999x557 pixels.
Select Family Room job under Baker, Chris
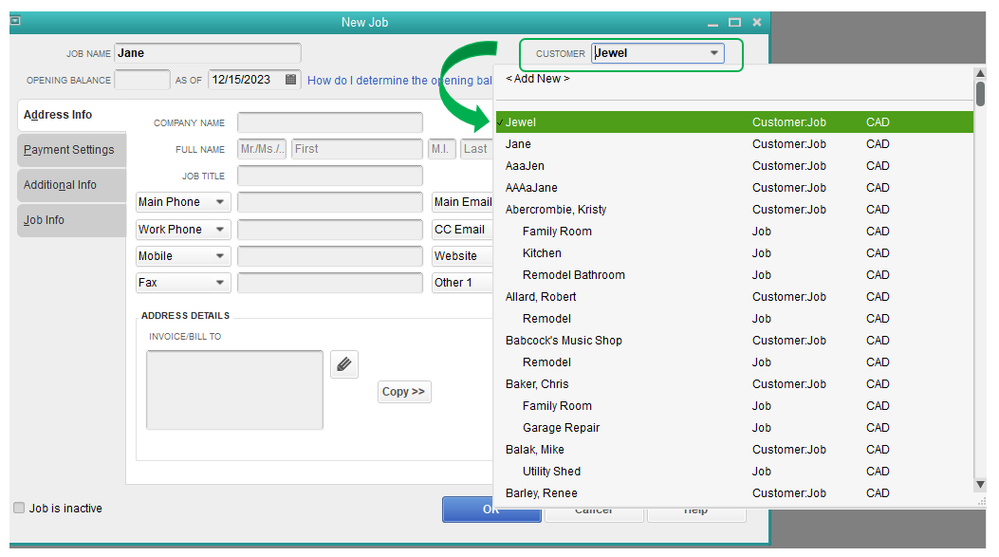[735, 406]
